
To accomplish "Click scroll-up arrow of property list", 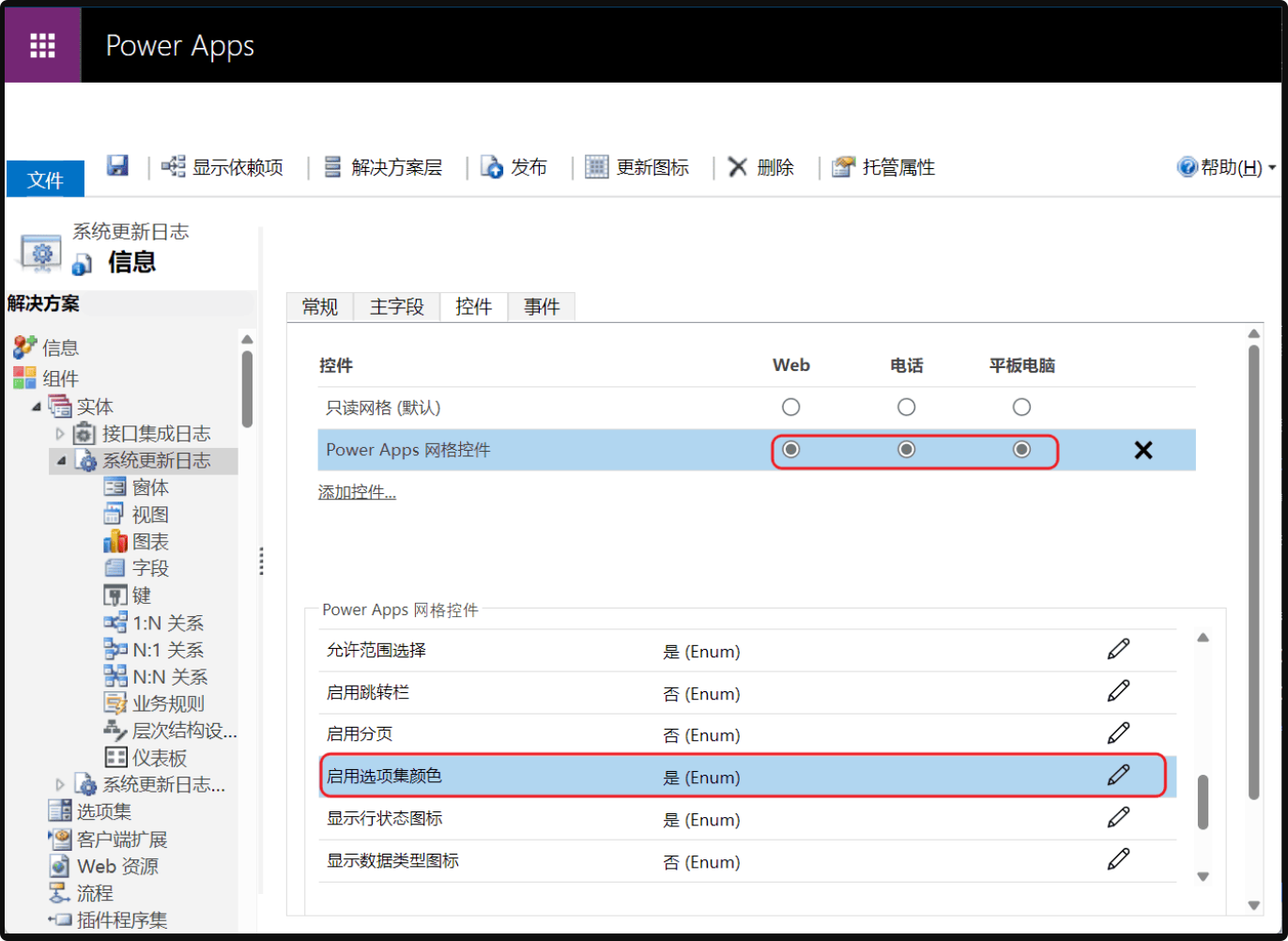I will [x=1203, y=638].
